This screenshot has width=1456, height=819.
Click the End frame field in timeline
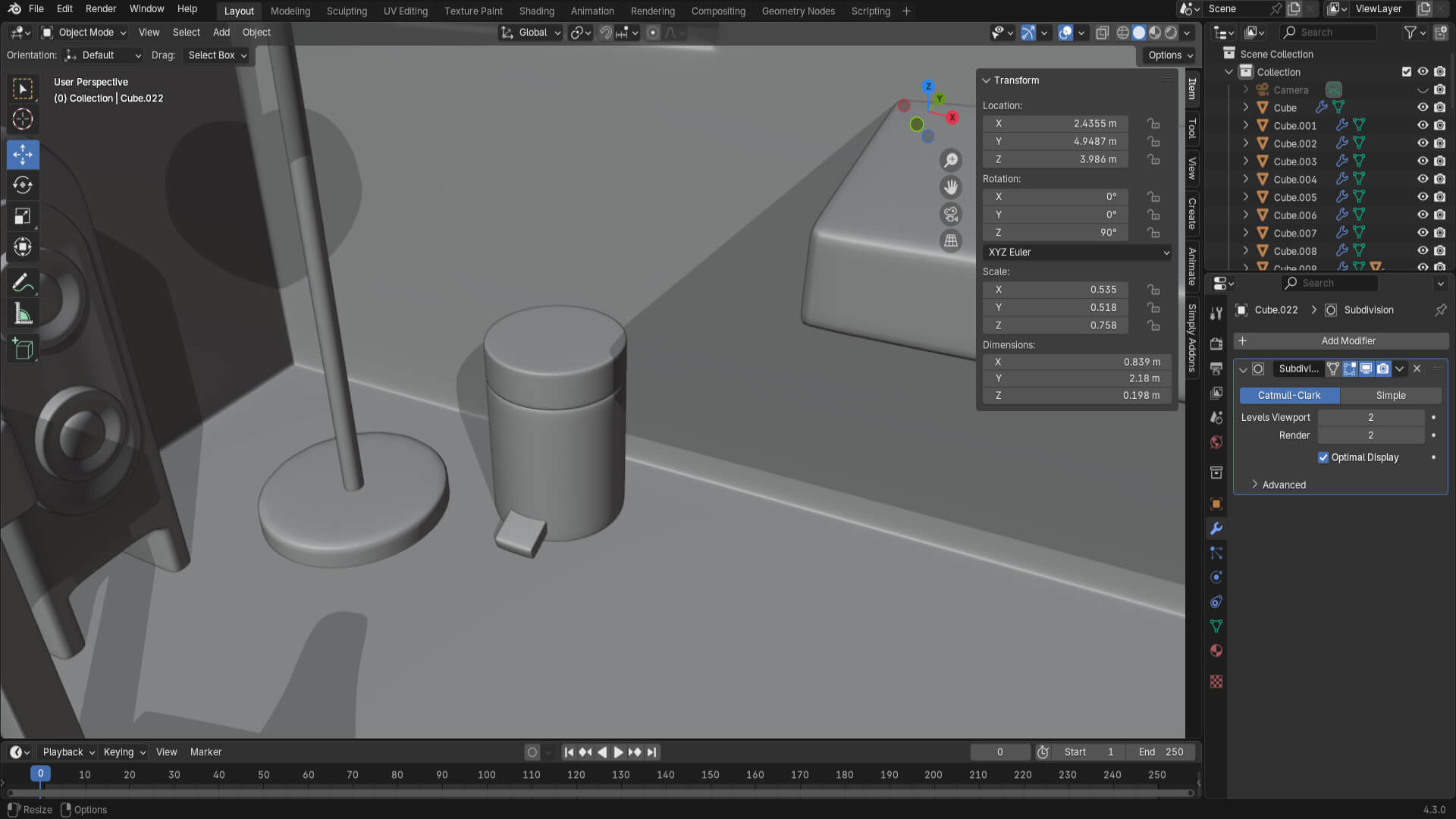tap(1160, 752)
